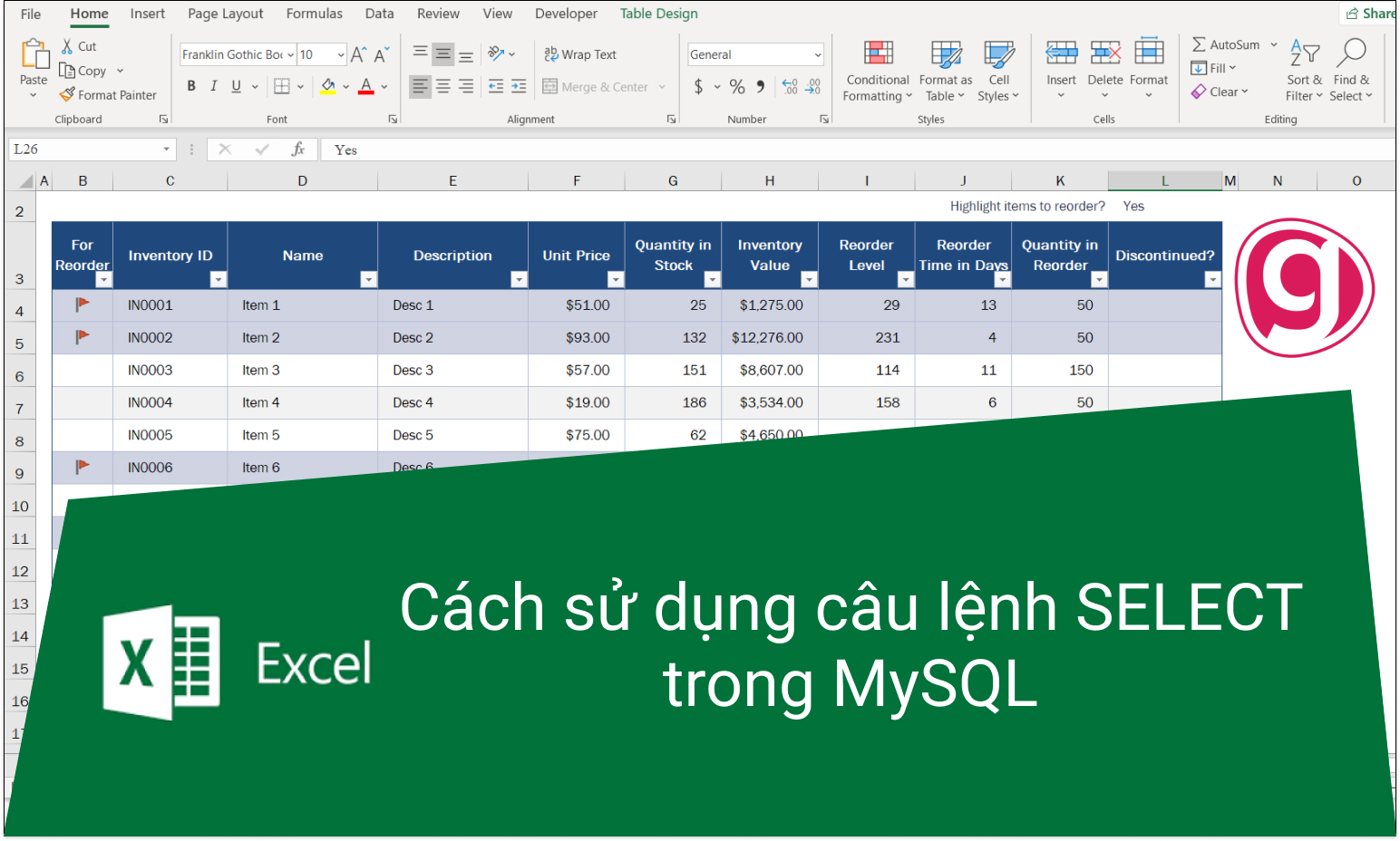This screenshot has height=841, width=1400.
Task: Click the Name Box showing L26
Action: coord(86,149)
